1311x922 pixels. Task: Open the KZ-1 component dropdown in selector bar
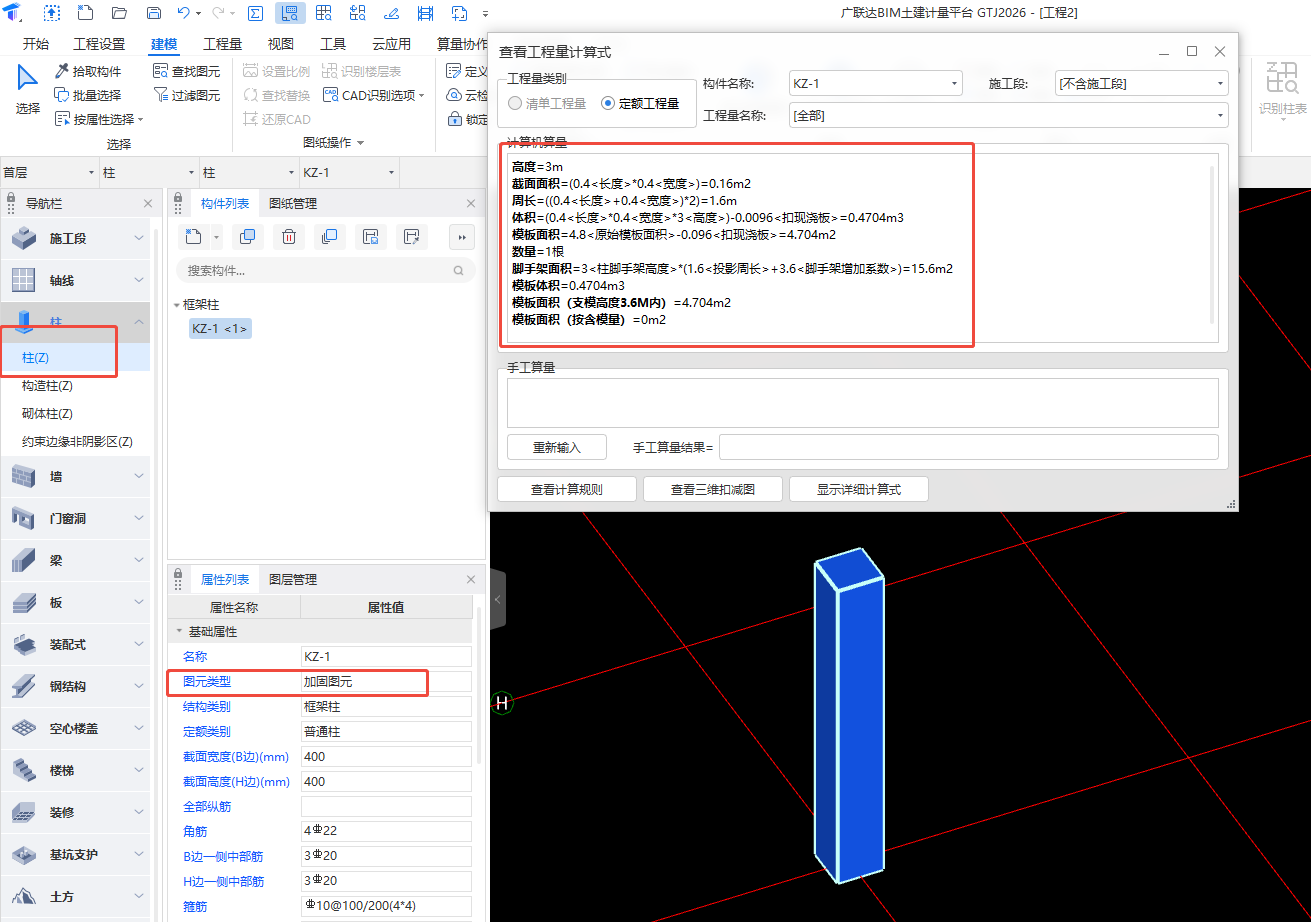(349, 173)
